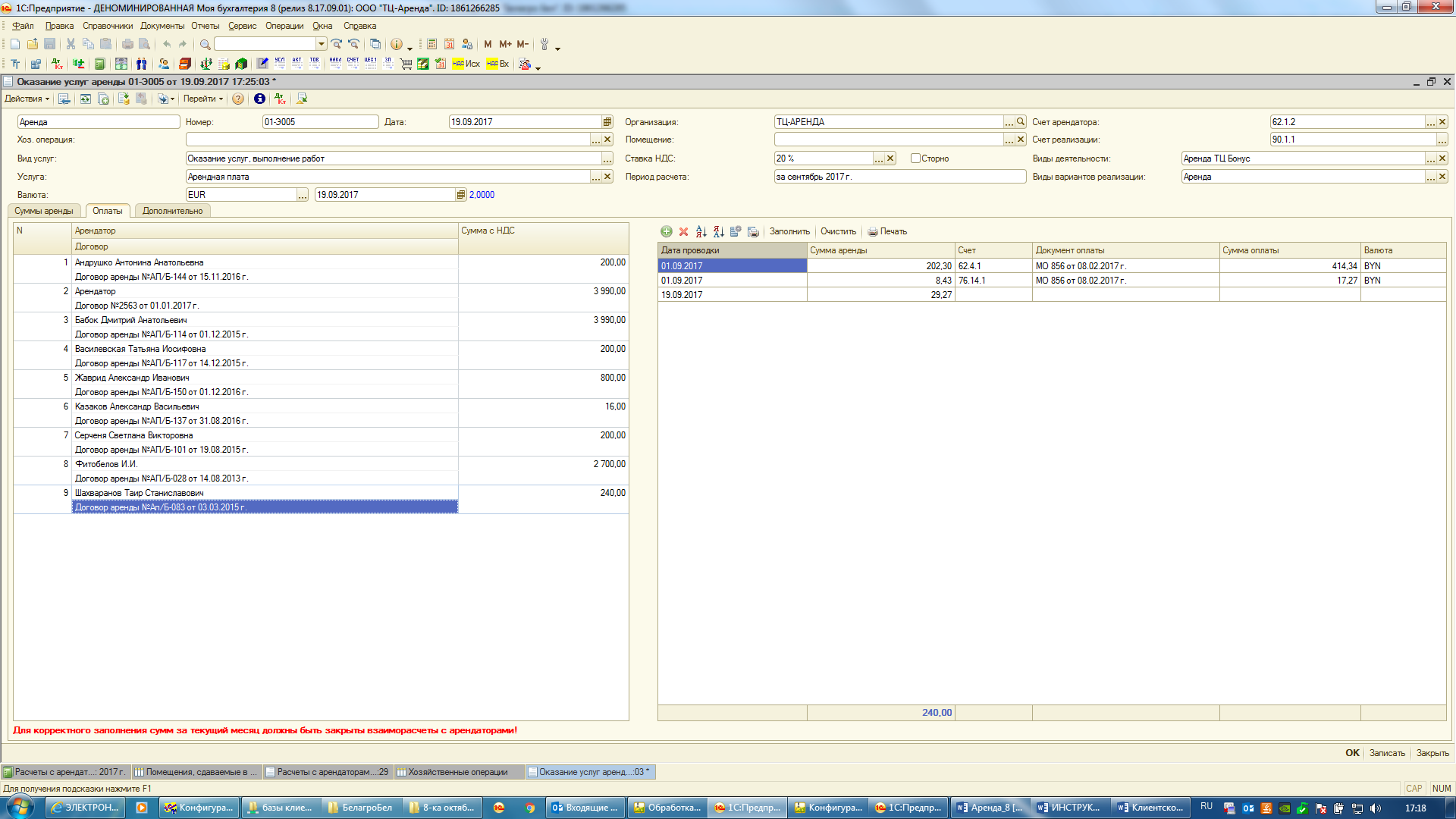Click the Заполнить button
Screen dimensions: 1456x819
(789, 231)
